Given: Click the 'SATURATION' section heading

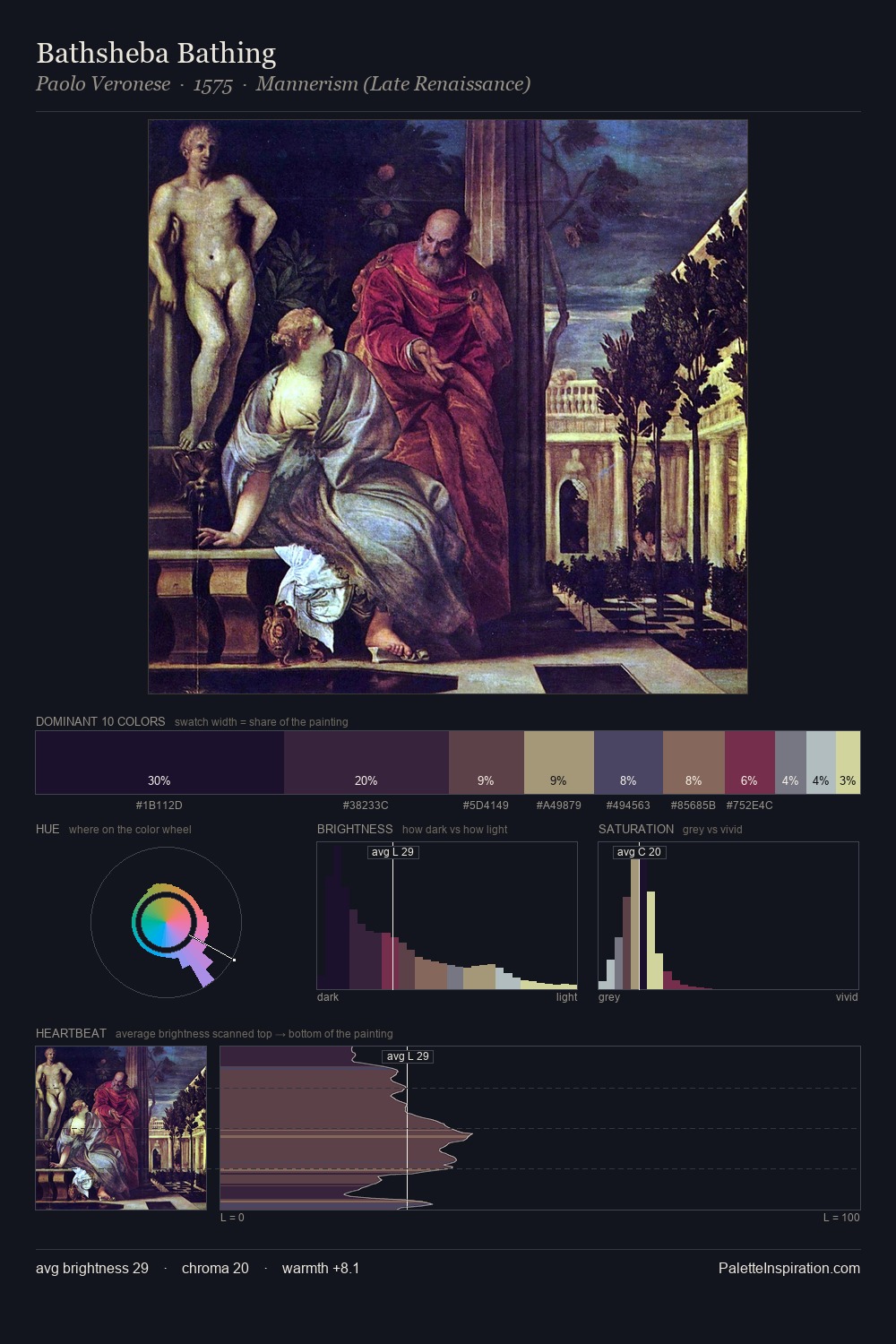Looking at the screenshot, I should 636,829.
